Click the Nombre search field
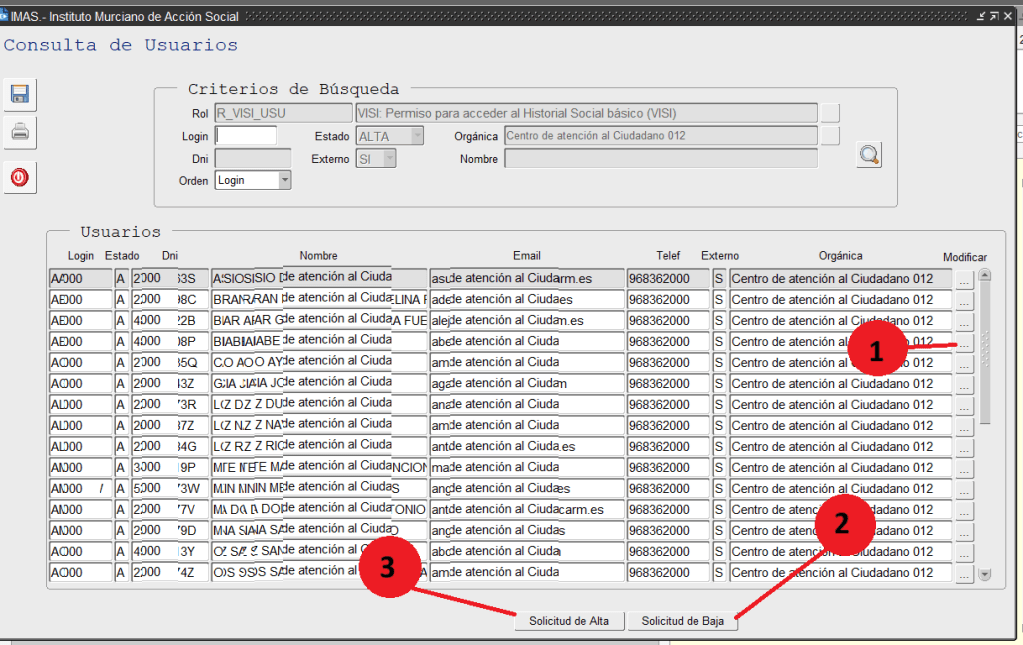This screenshot has height=645, width=1023. coord(660,158)
